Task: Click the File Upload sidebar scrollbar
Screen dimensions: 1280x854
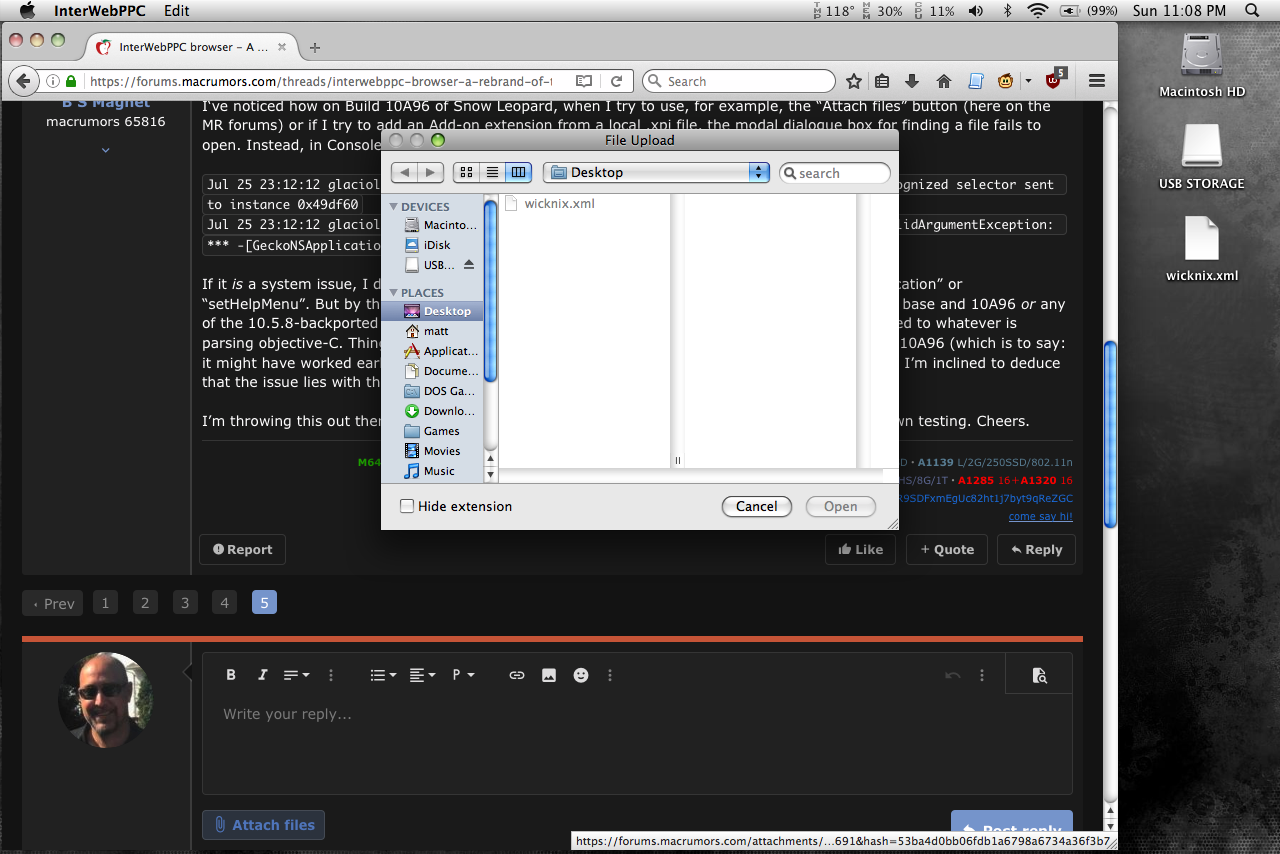Action: pyautogui.click(x=490, y=290)
